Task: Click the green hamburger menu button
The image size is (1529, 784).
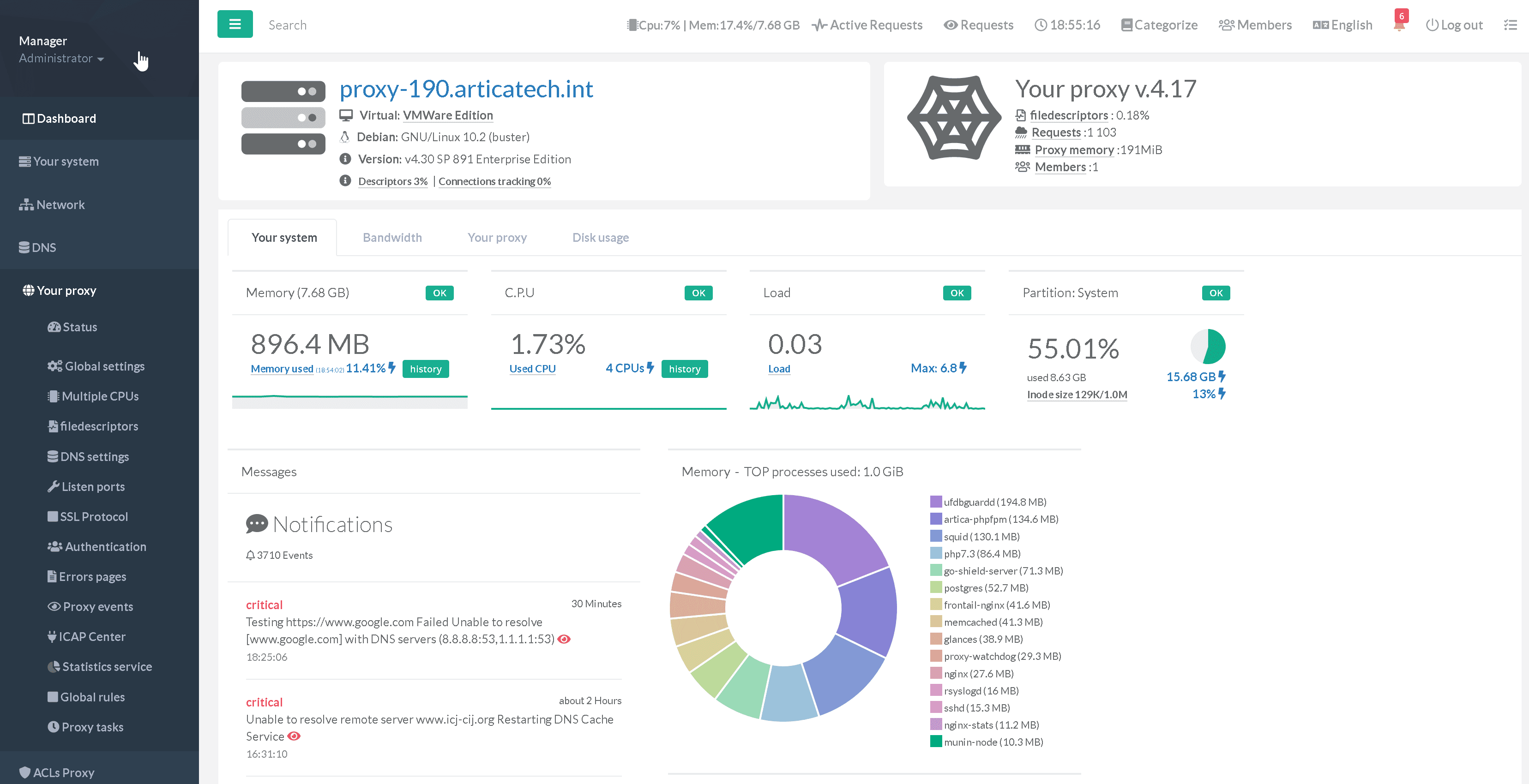Action: (x=235, y=24)
